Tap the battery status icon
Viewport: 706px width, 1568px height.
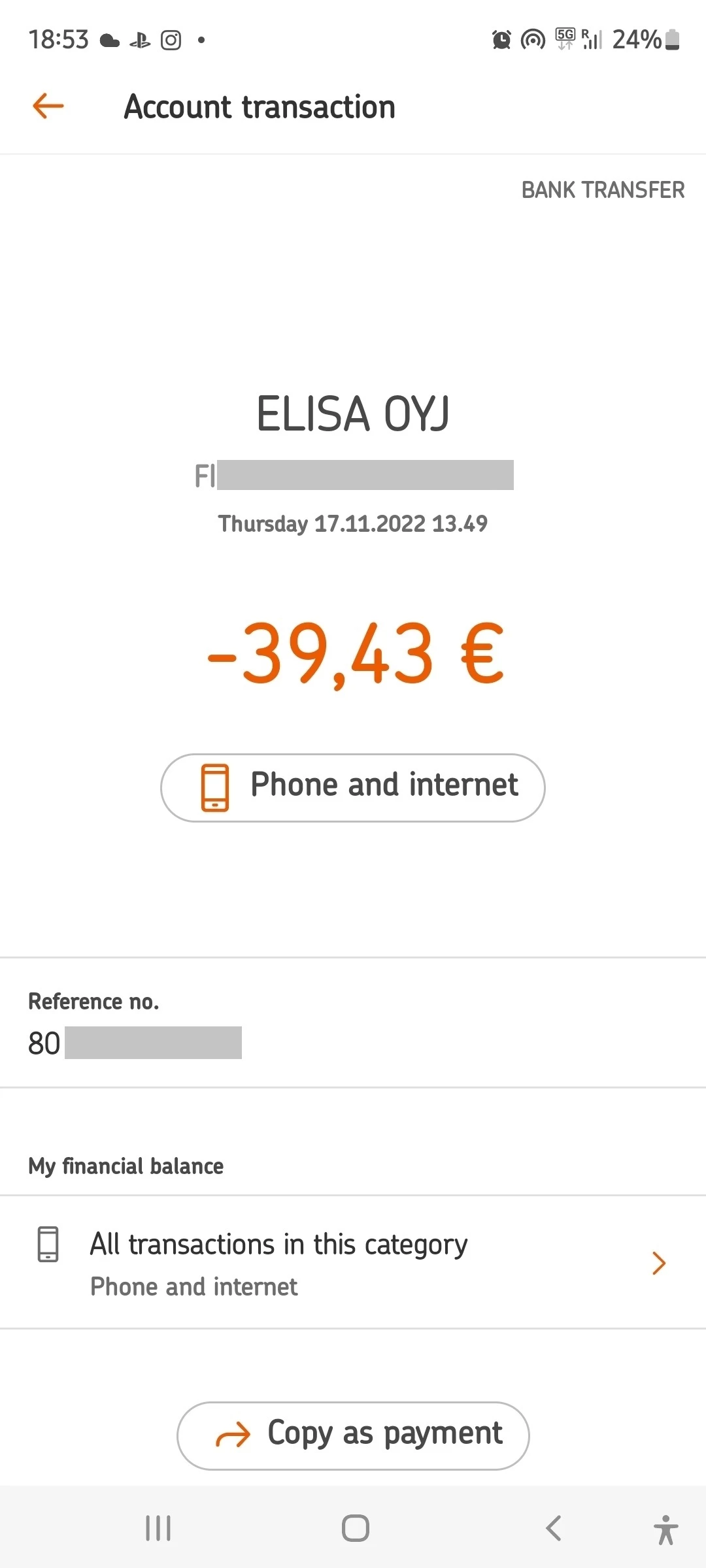(x=673, y=40)
